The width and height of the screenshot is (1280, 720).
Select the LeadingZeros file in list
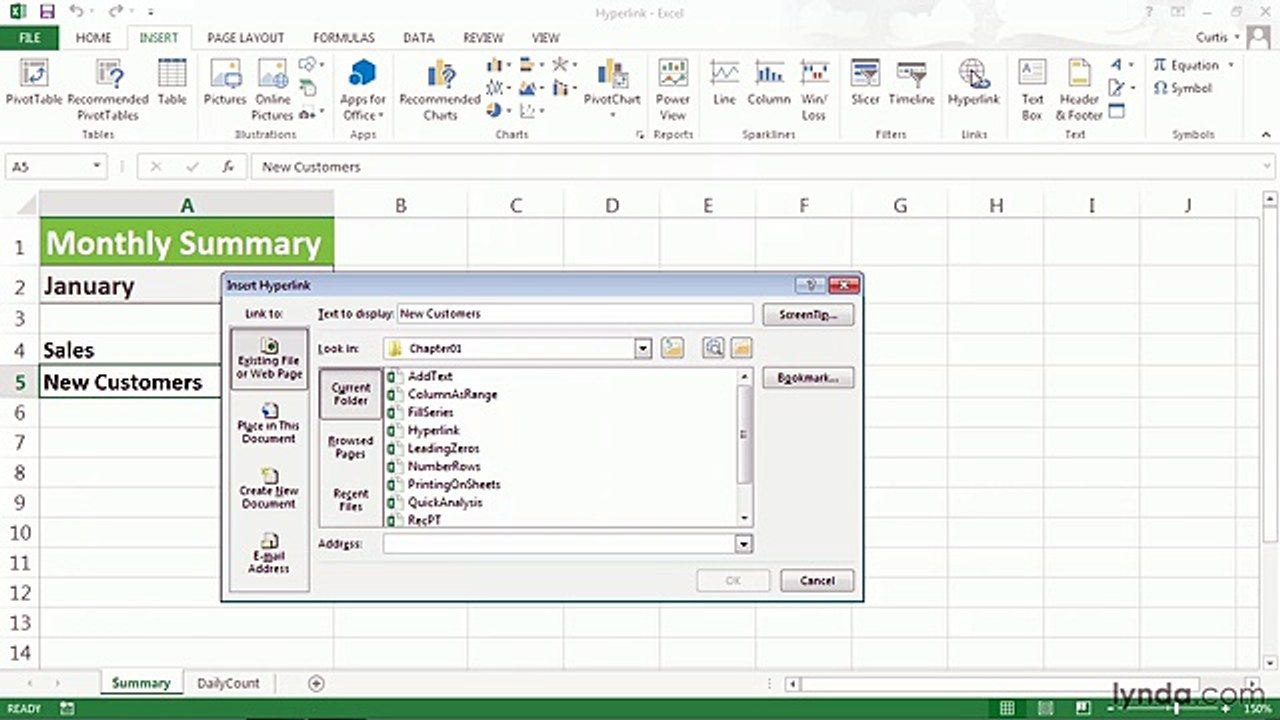(443, 448)
